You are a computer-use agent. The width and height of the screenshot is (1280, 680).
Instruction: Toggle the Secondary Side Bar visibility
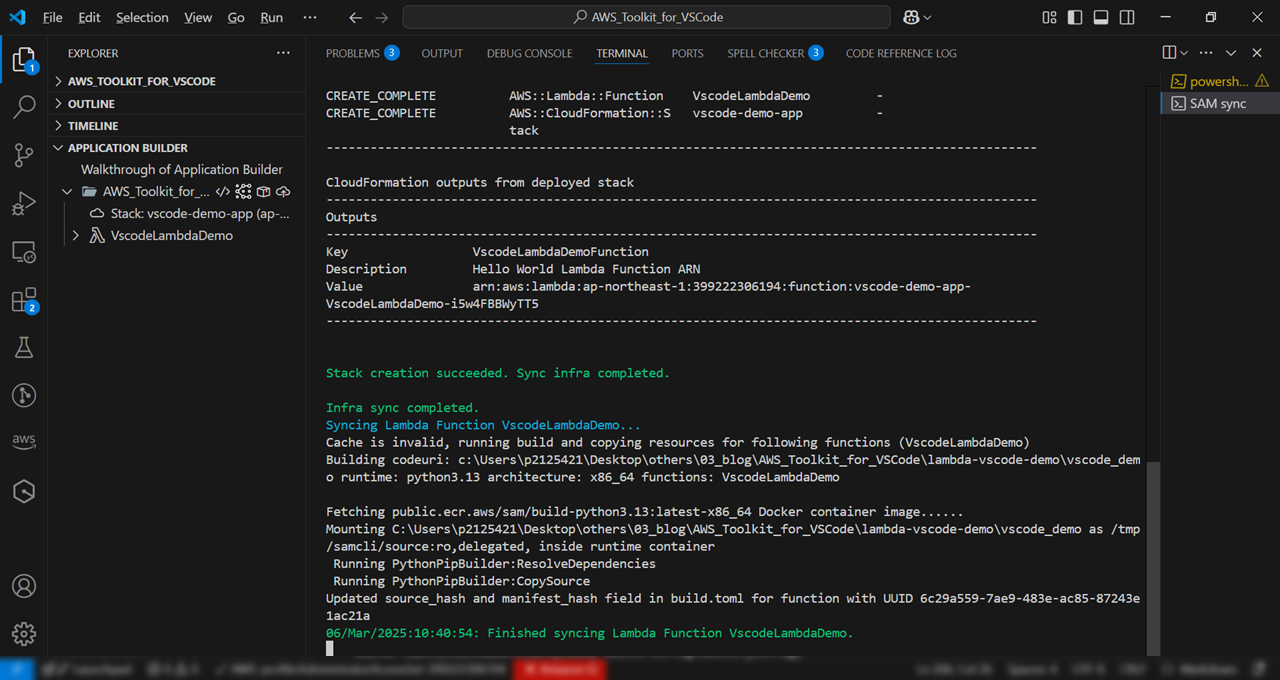(1127, 17)
